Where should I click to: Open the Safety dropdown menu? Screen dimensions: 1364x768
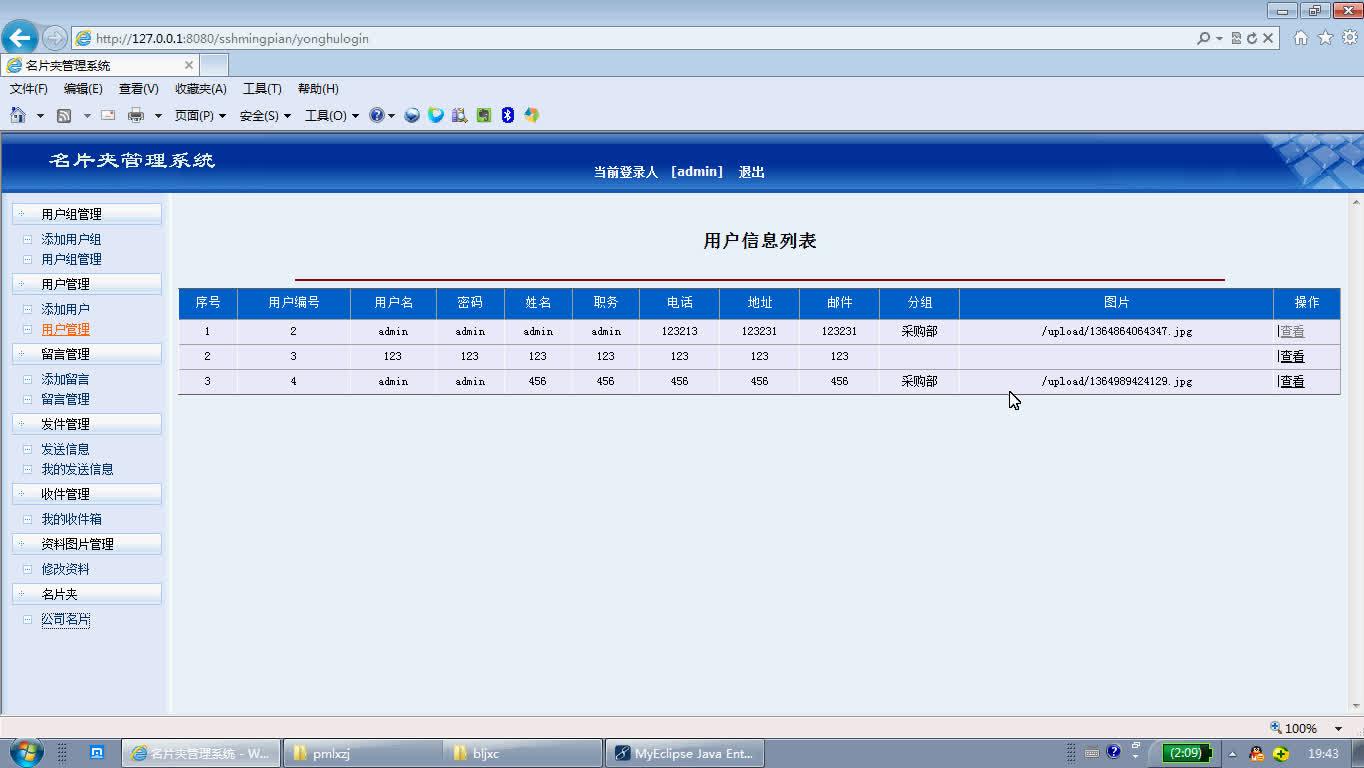tap(263, 115)
